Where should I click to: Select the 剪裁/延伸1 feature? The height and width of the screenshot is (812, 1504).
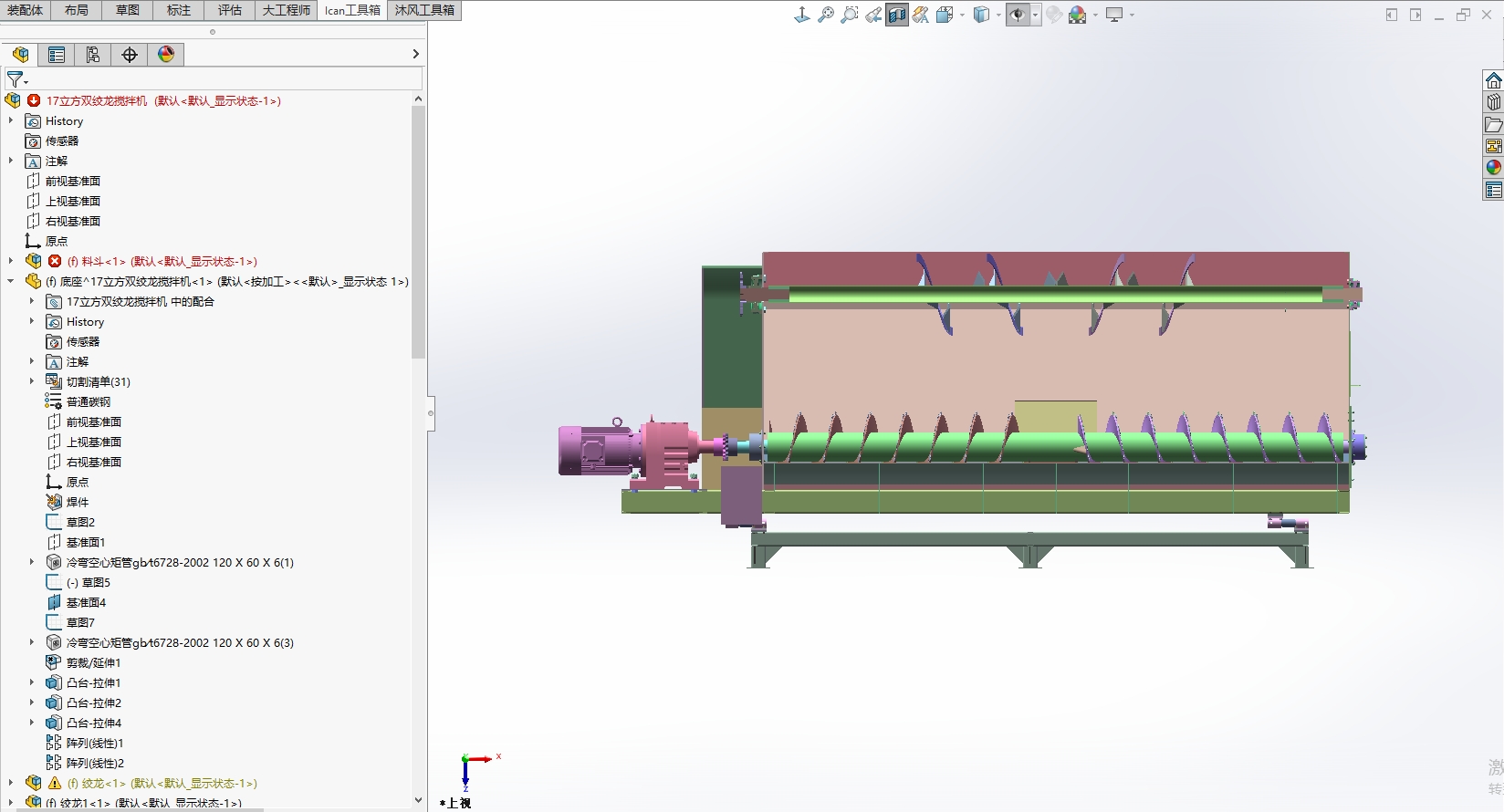[93, 662]
